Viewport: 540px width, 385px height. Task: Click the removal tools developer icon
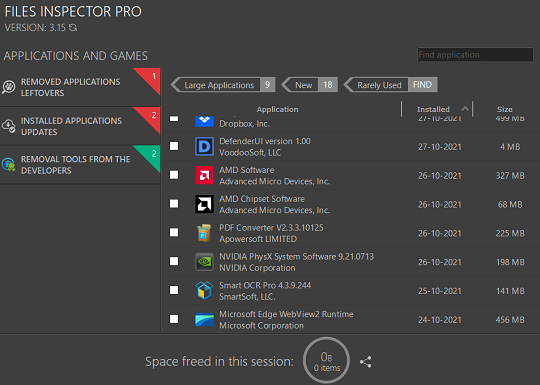click(x=9, y=165)
